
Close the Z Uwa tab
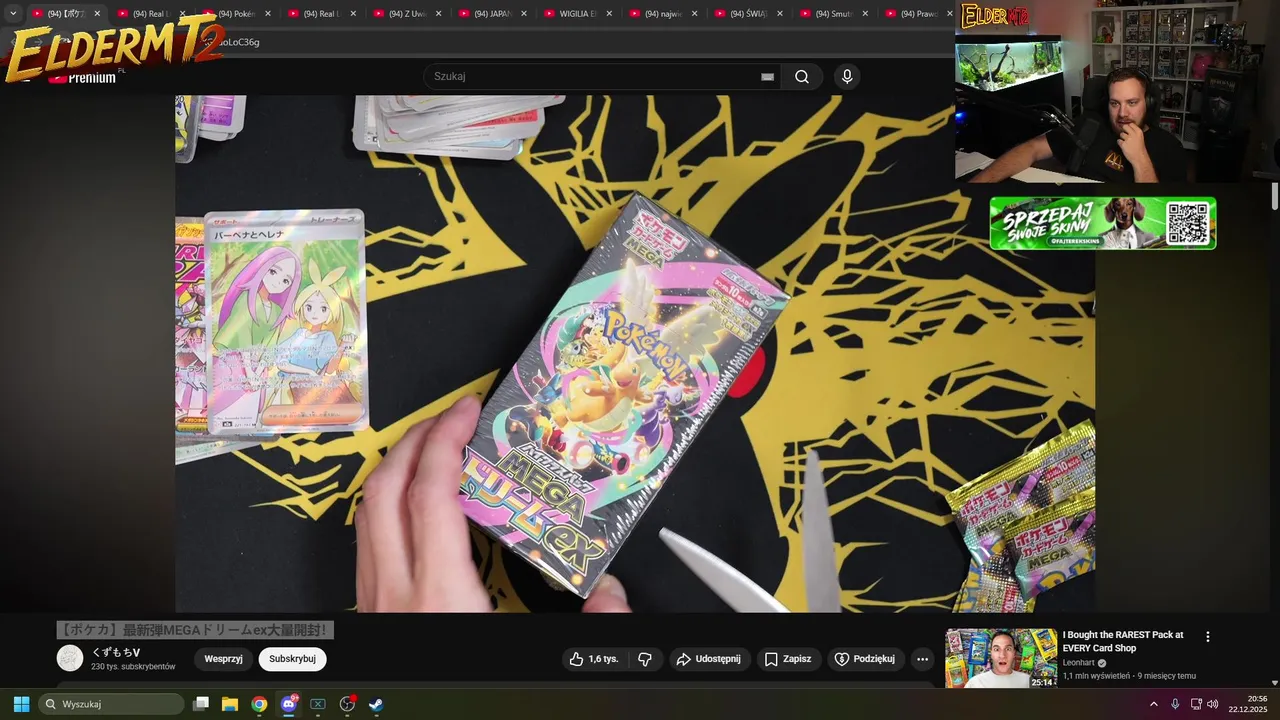click(x=438, y=14)
